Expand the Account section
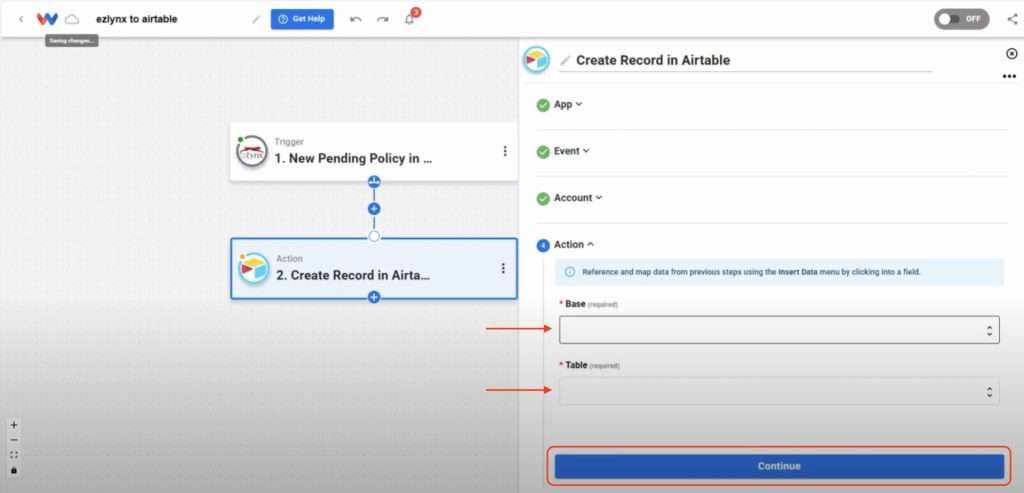 (578, 198)
